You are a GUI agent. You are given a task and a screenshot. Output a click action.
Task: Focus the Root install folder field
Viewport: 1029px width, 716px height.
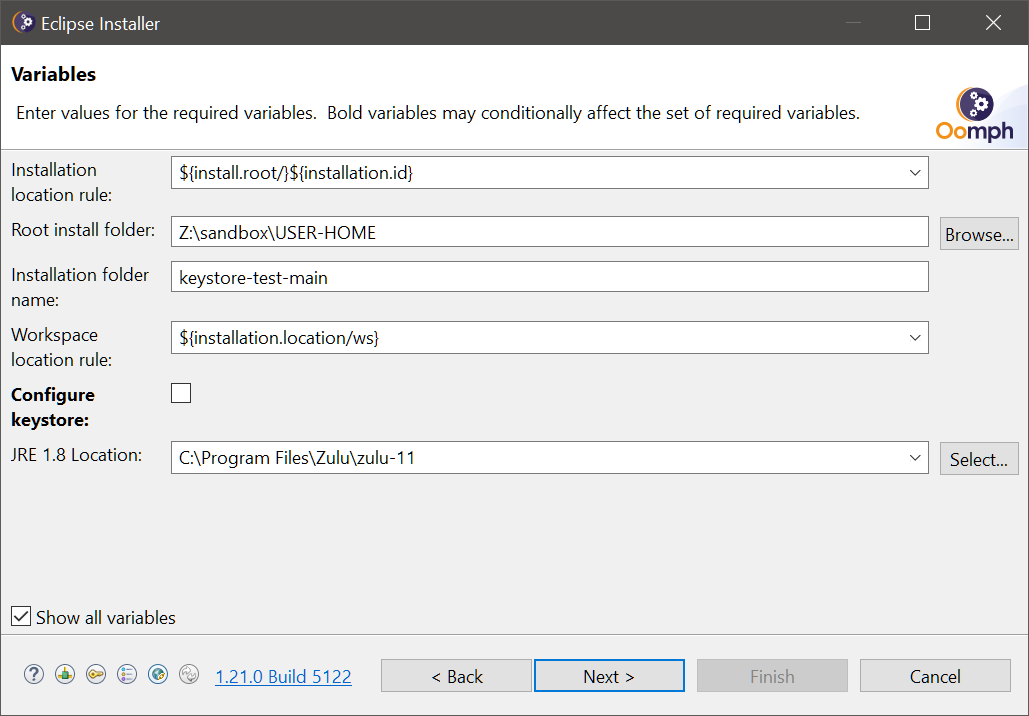(550, 232)
